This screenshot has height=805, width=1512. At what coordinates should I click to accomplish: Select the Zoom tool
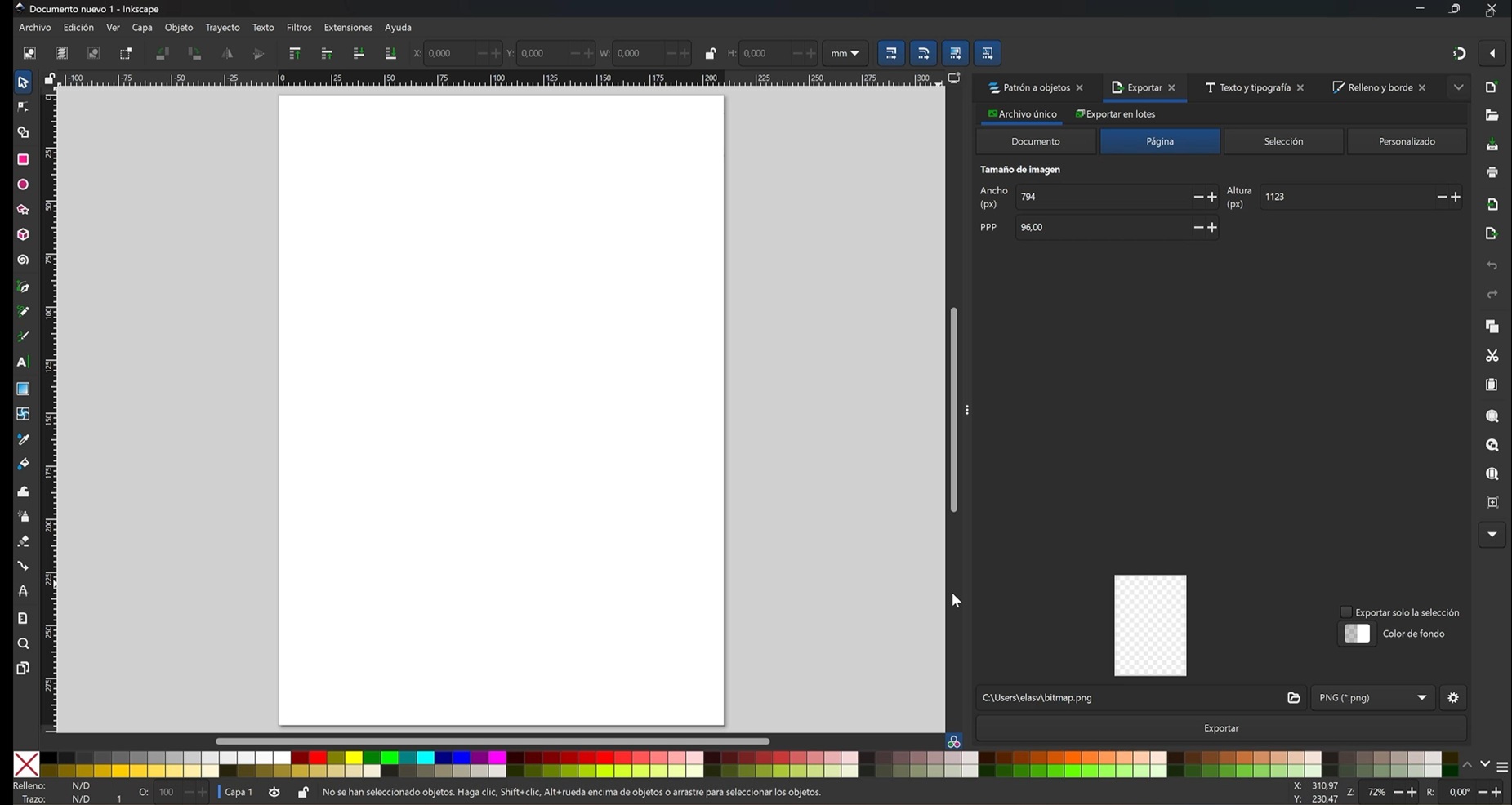point(22,644)
